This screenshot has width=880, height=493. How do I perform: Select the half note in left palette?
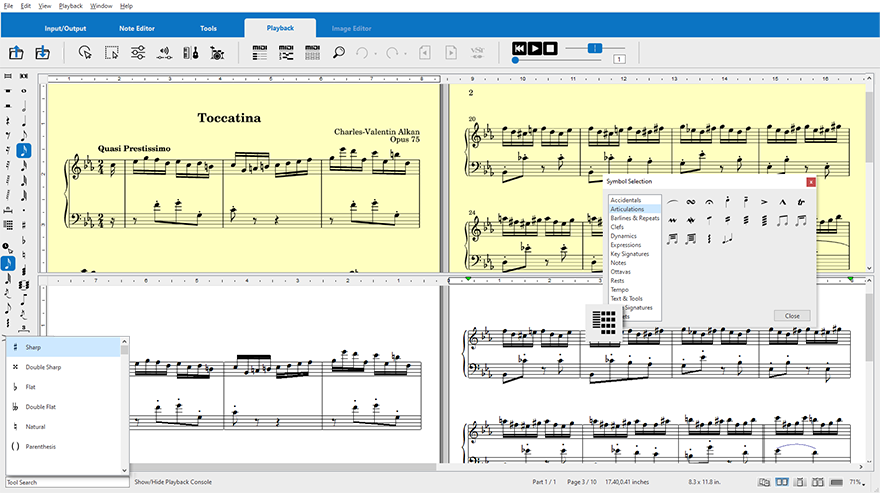tap(24, 106)
